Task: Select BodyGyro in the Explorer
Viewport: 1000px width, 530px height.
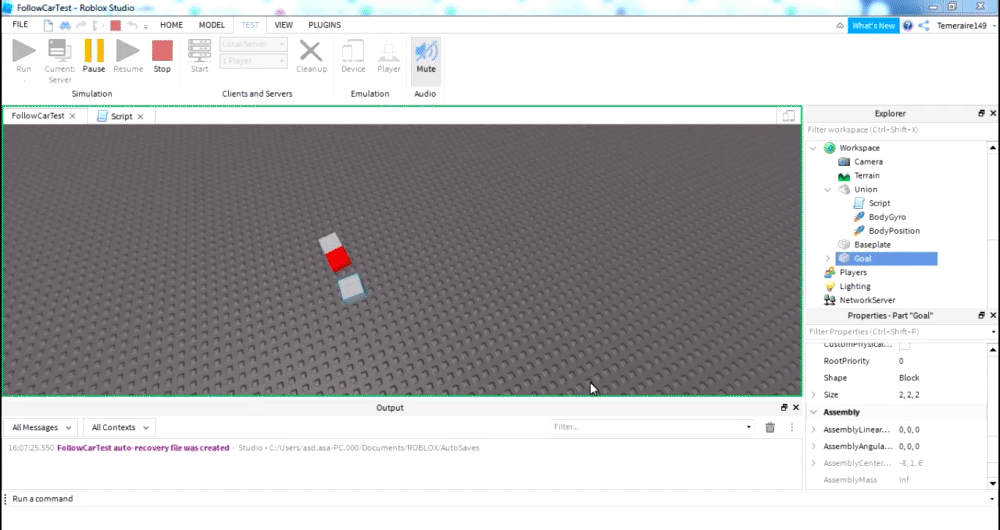Action: (x=886, y=217)
